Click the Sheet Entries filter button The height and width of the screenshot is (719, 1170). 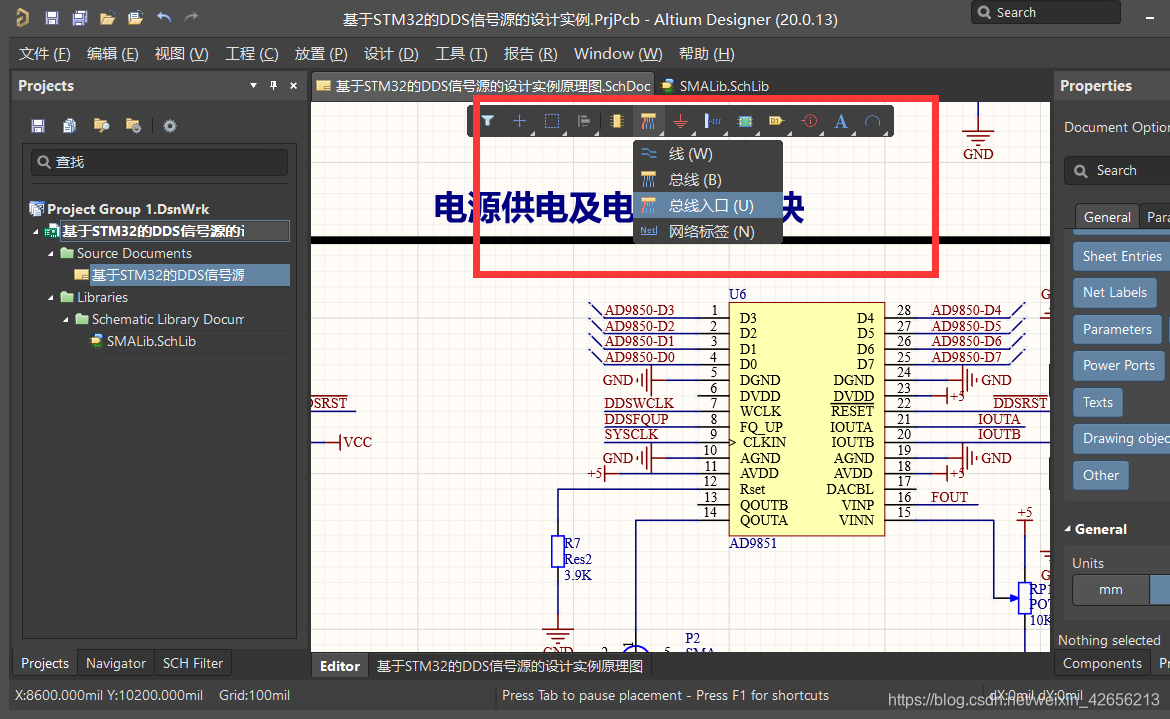pos(1121,256)
